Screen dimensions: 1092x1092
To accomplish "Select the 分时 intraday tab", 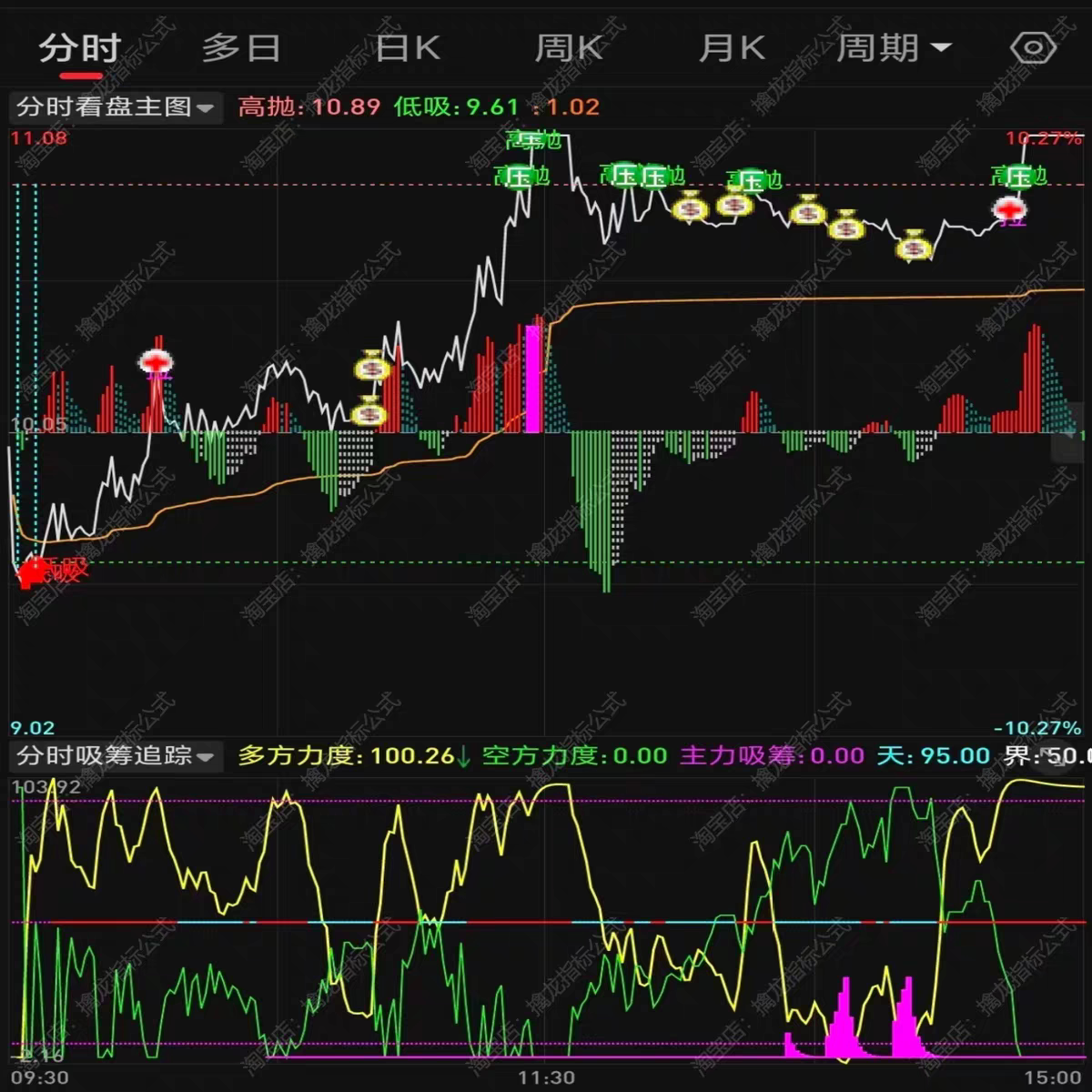I will tap(80, 47).
